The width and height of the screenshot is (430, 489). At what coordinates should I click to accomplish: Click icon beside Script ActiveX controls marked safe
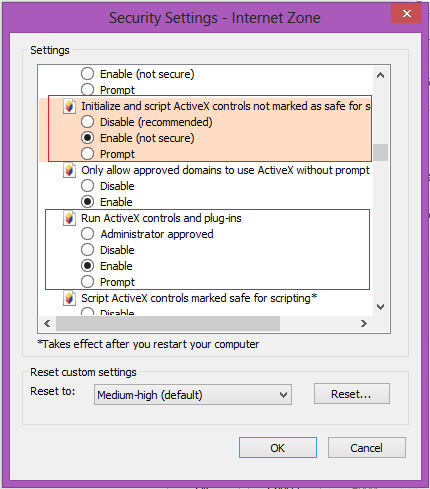coord(69,298)
